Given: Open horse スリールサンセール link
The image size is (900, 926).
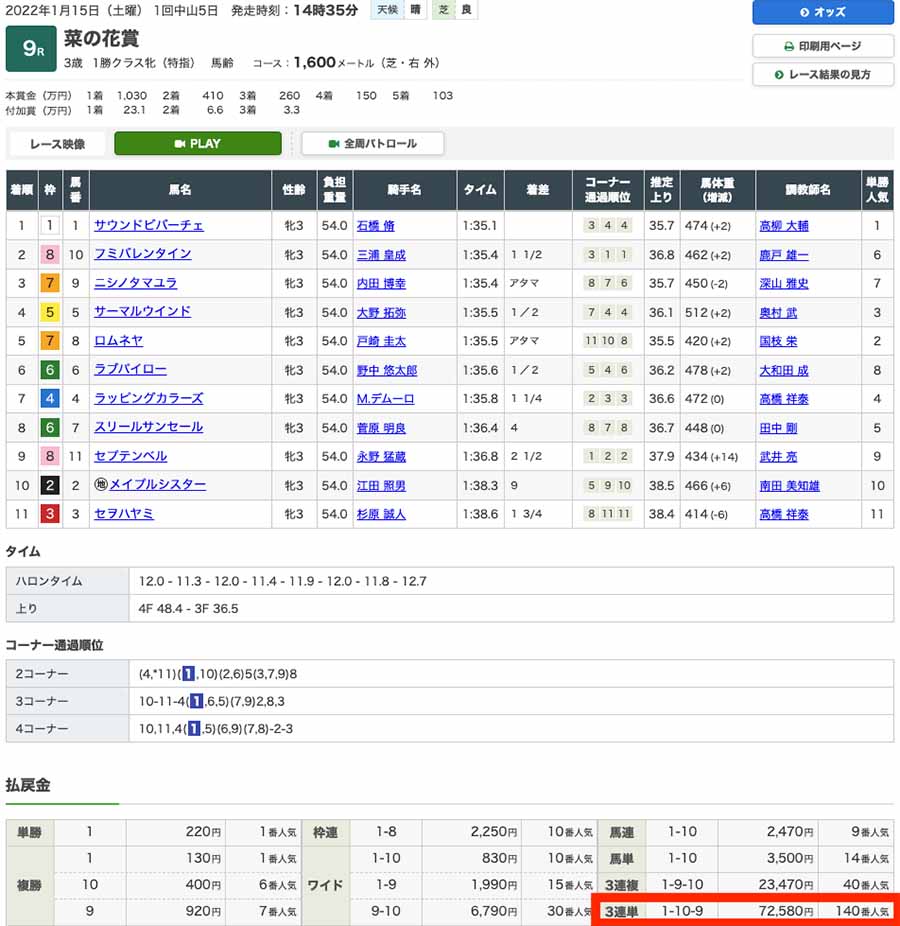Looking at the screenshot, I should pyautogui.click(x=149, y=427).
